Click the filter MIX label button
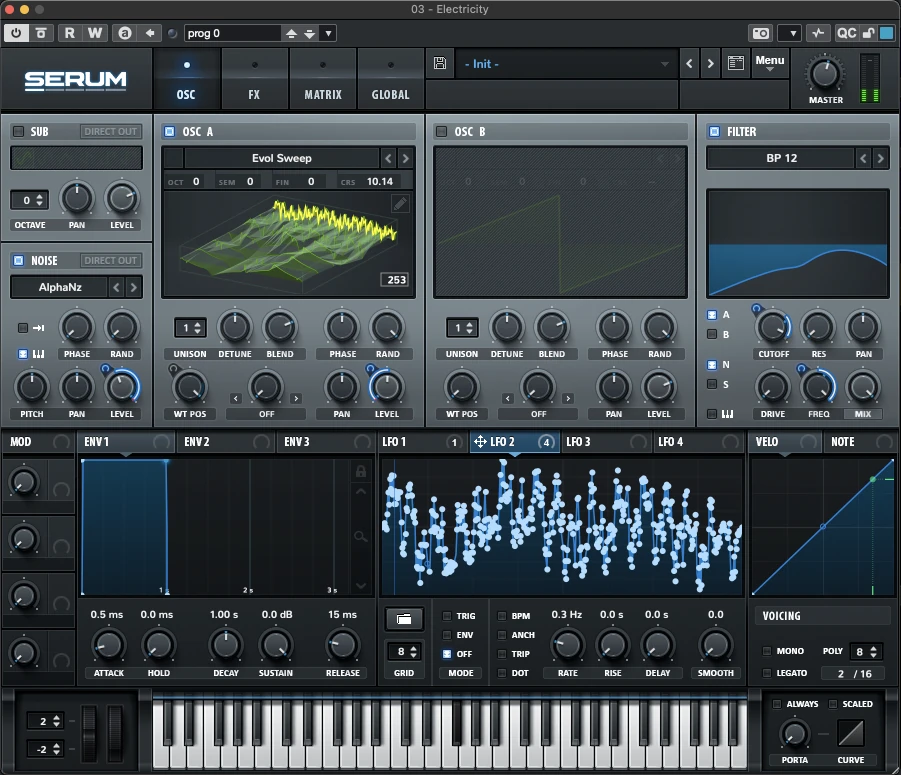This screenshot has width=901, height=775. [x=863, y=414]
